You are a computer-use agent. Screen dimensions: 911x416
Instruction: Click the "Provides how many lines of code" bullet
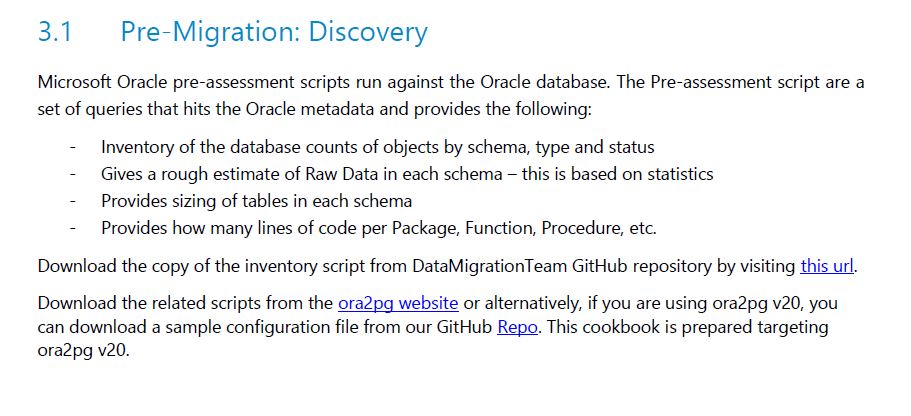point(379,228)
